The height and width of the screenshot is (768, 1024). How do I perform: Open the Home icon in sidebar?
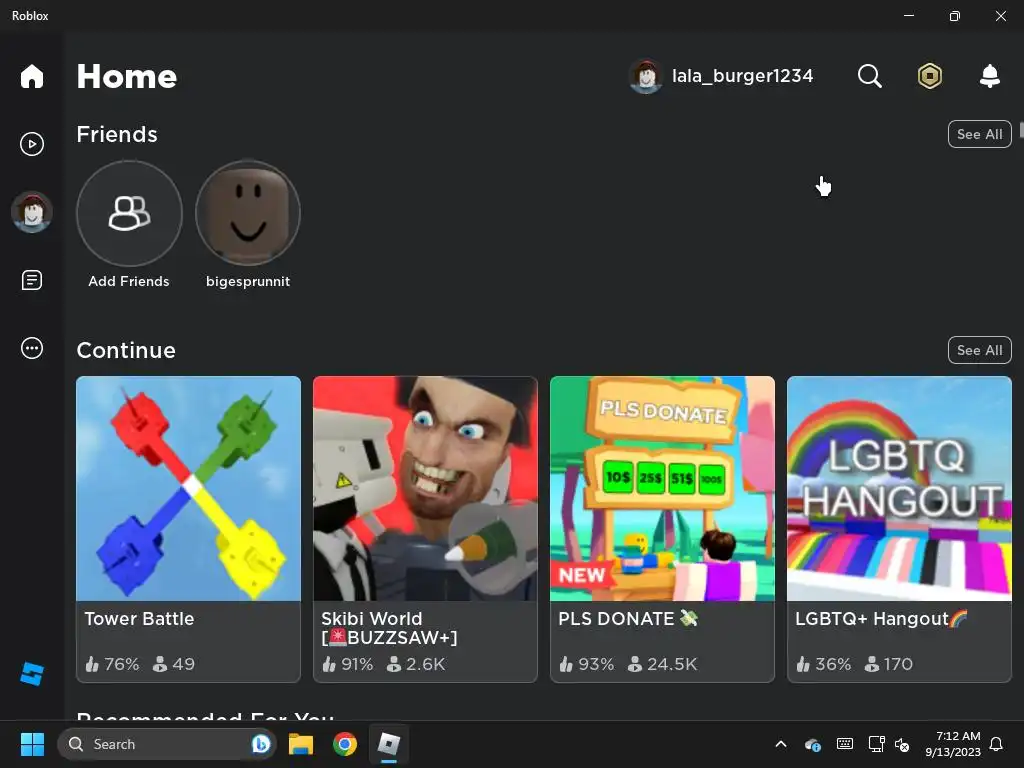pos(31,76)
